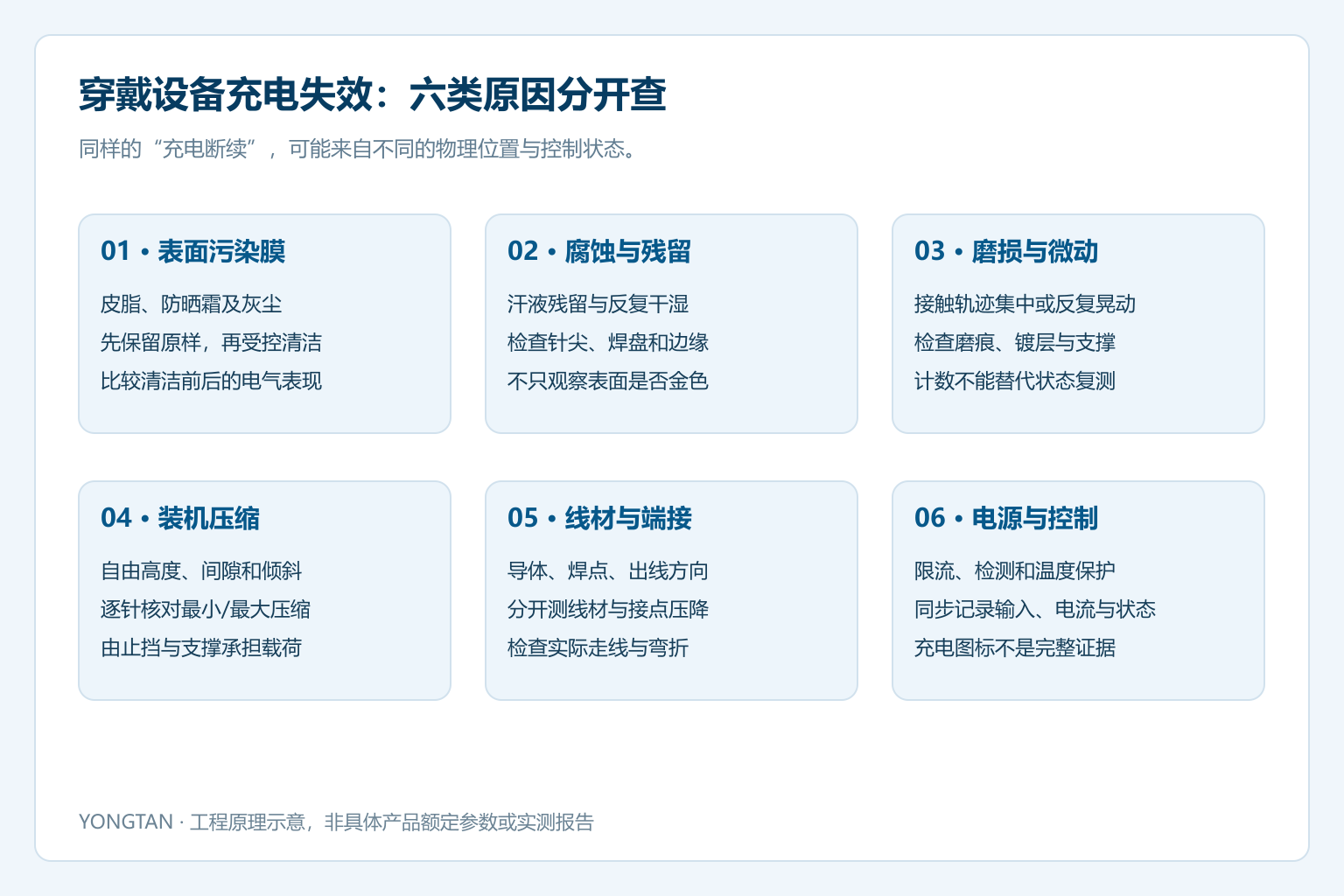This screenshot has width=1344, height=896.
Task: Click the text "检查磨痕、镀层与支撑"
Action: pos(1015,342)
